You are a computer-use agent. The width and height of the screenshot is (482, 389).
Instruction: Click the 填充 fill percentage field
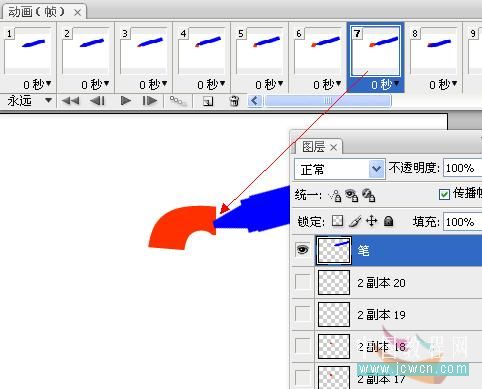(463, 222)
